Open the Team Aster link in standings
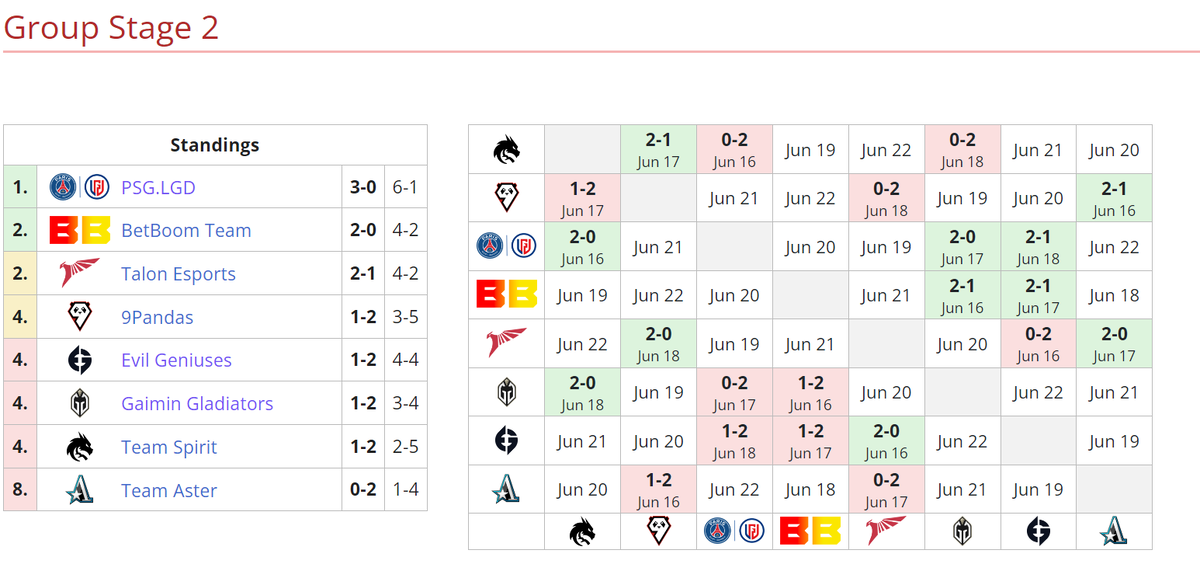The image size is (1200, 571). click(169, 490)
